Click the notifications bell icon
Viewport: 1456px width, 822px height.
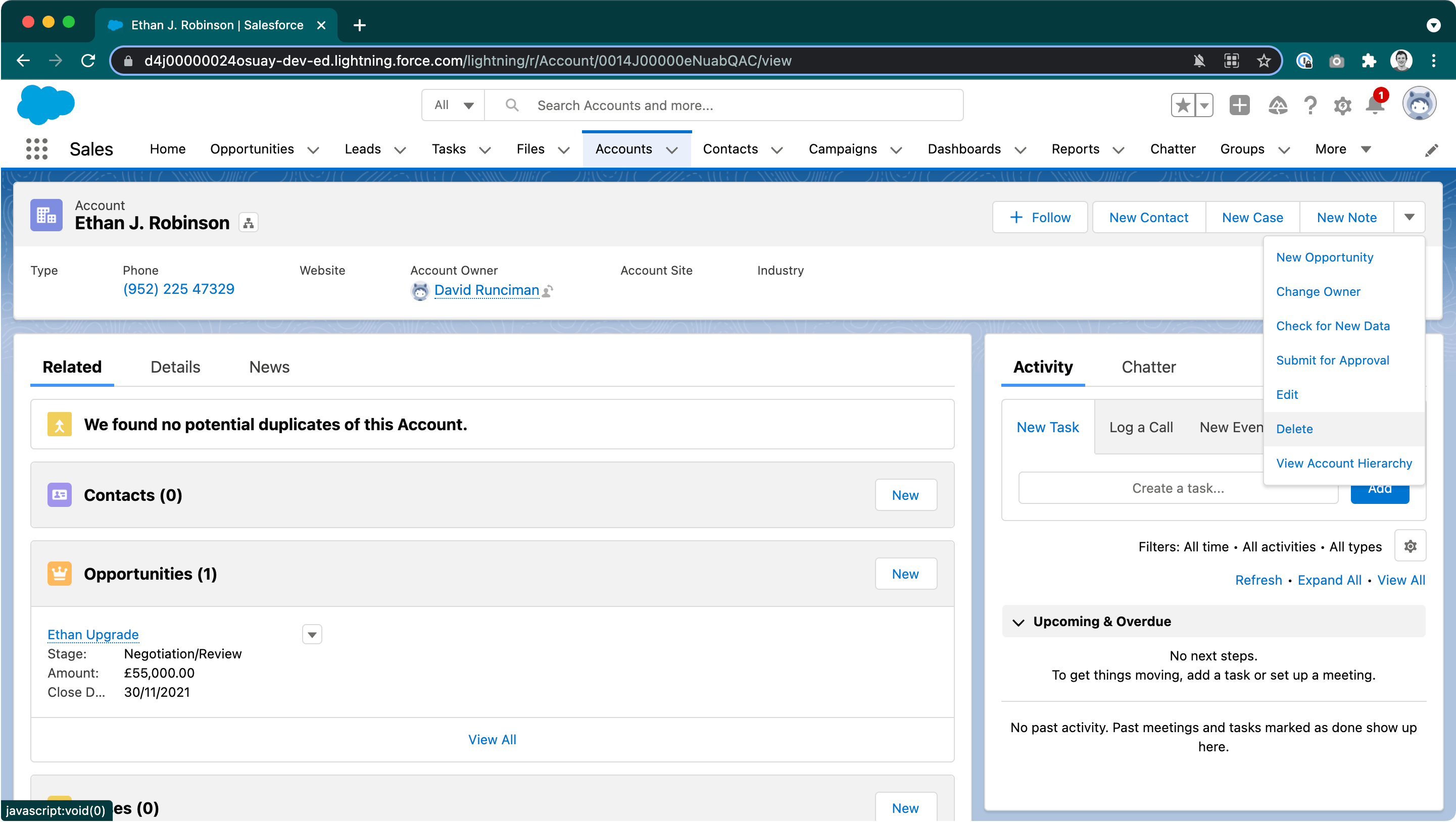(1375, 106)
